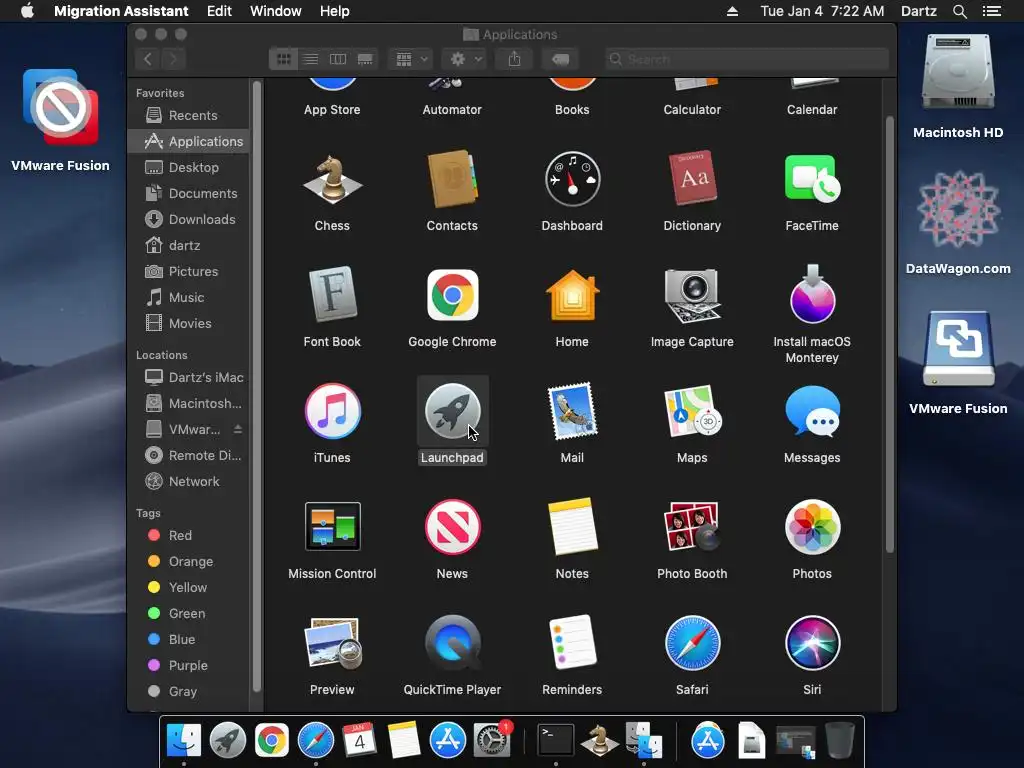Select the QuickTime Player icon
This screenshot has height=768, width=1024.
(x=452, y=643)
